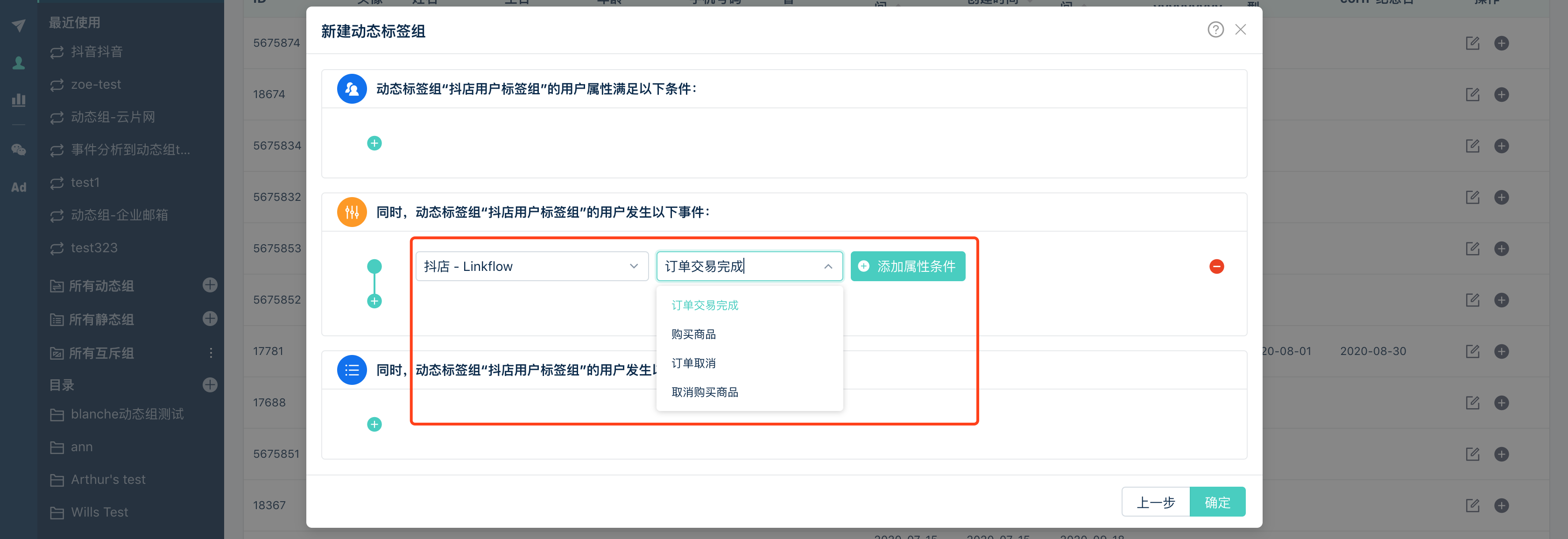Viewport: 1568px width, 539px height.
Task: Open three-dot menu beside 所有互斥组
Action: pos(211,353)
